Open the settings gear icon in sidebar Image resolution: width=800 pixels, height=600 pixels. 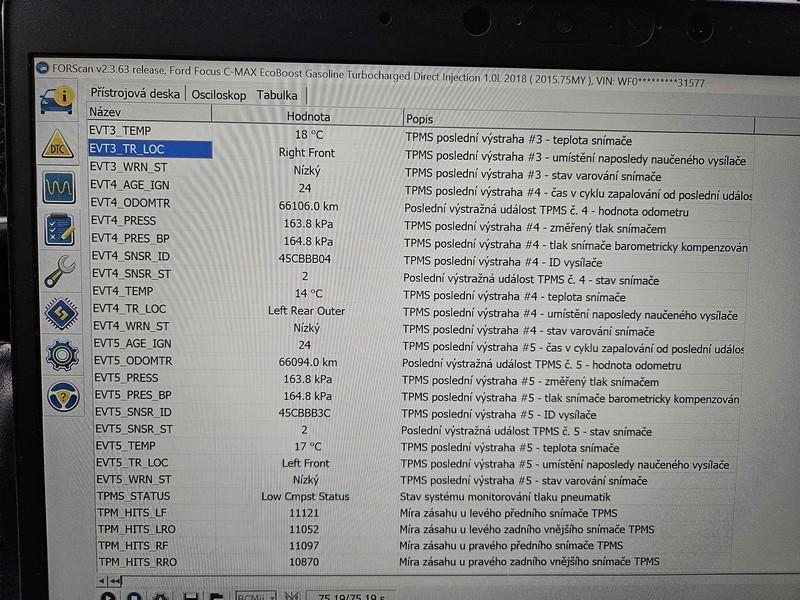tap(61, 355)
